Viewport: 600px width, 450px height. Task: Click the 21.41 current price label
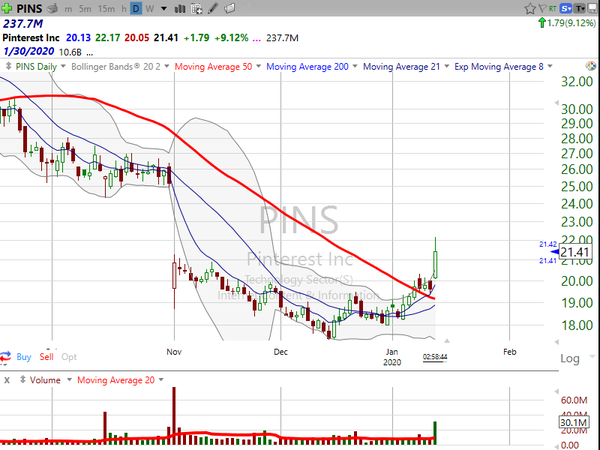[x=574, y=252]
